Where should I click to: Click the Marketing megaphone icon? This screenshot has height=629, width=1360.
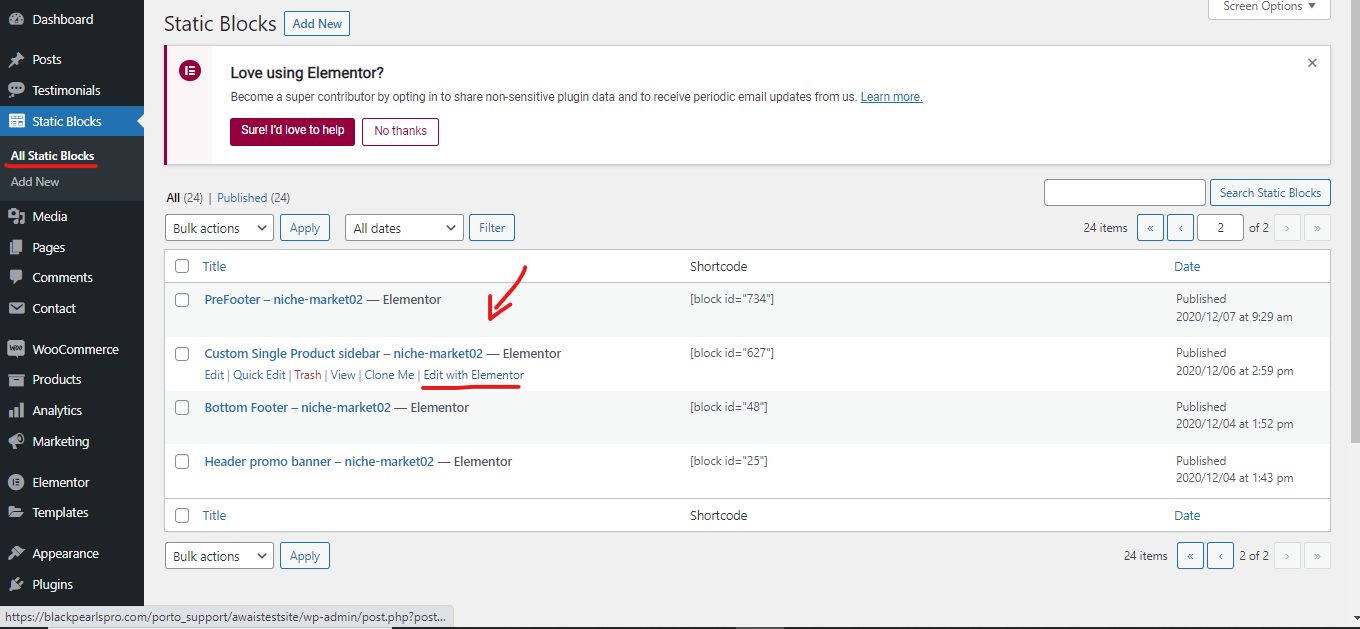click(16, 441)
